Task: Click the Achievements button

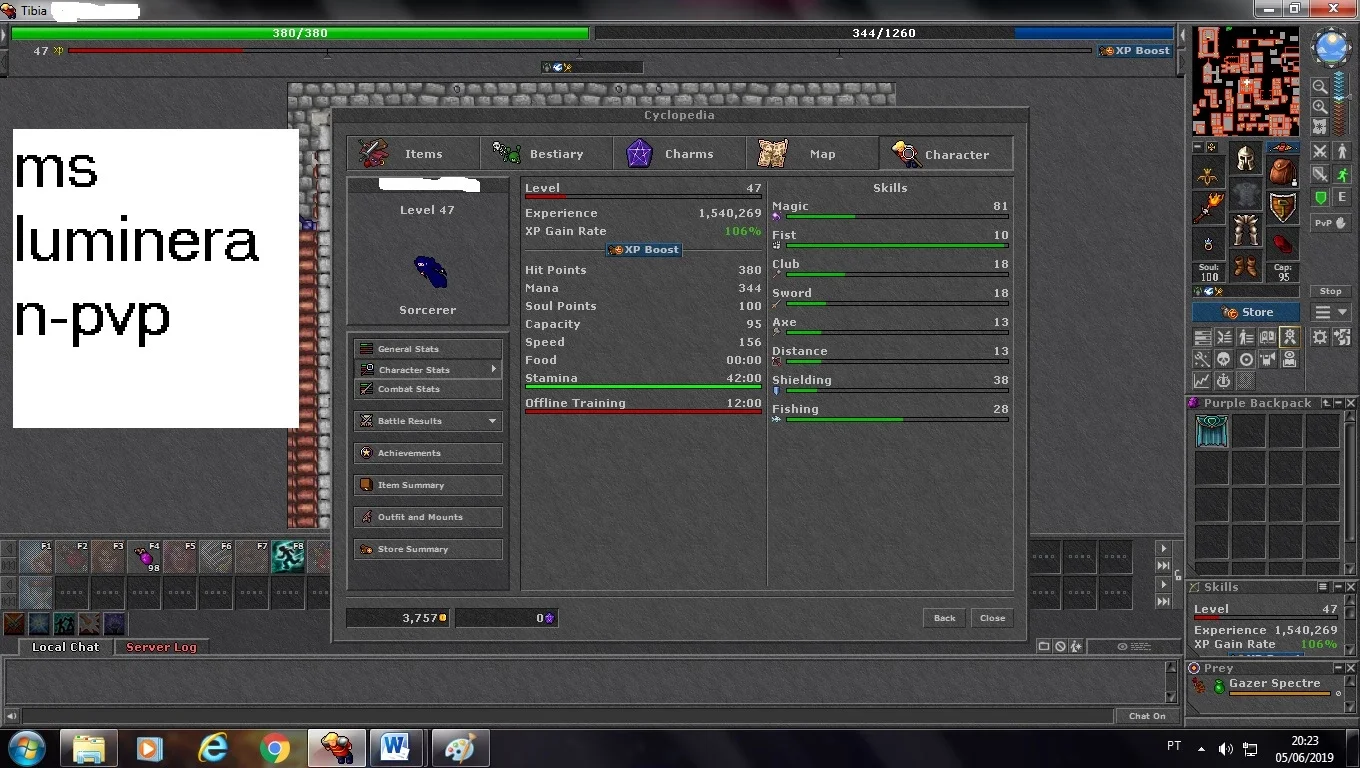Action: tap(428, 453)
